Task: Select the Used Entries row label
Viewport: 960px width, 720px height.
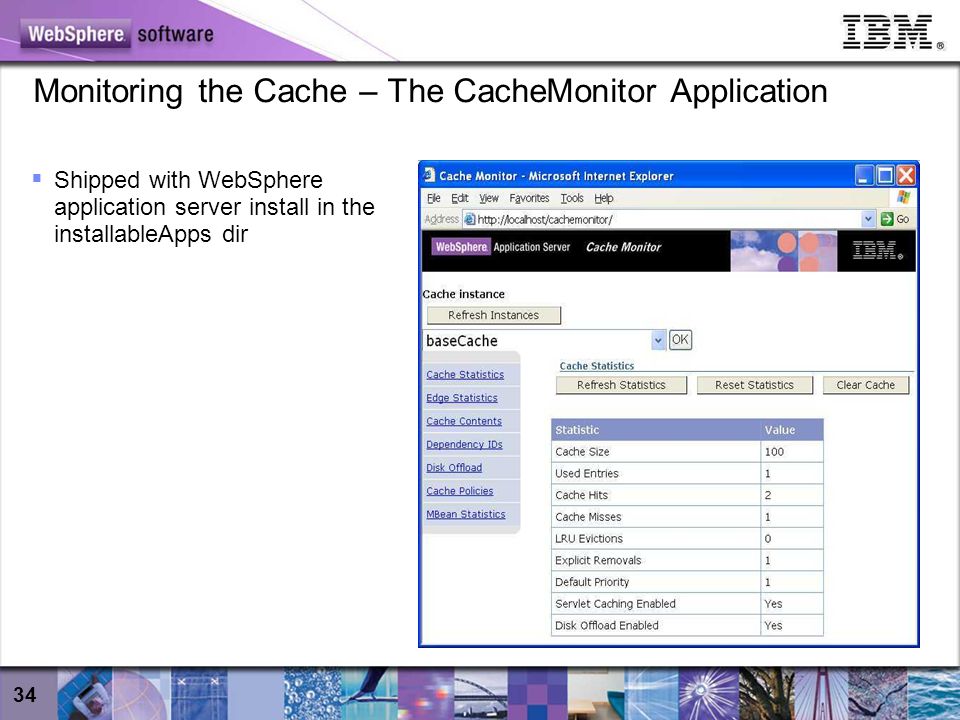Action: point(587,473)
